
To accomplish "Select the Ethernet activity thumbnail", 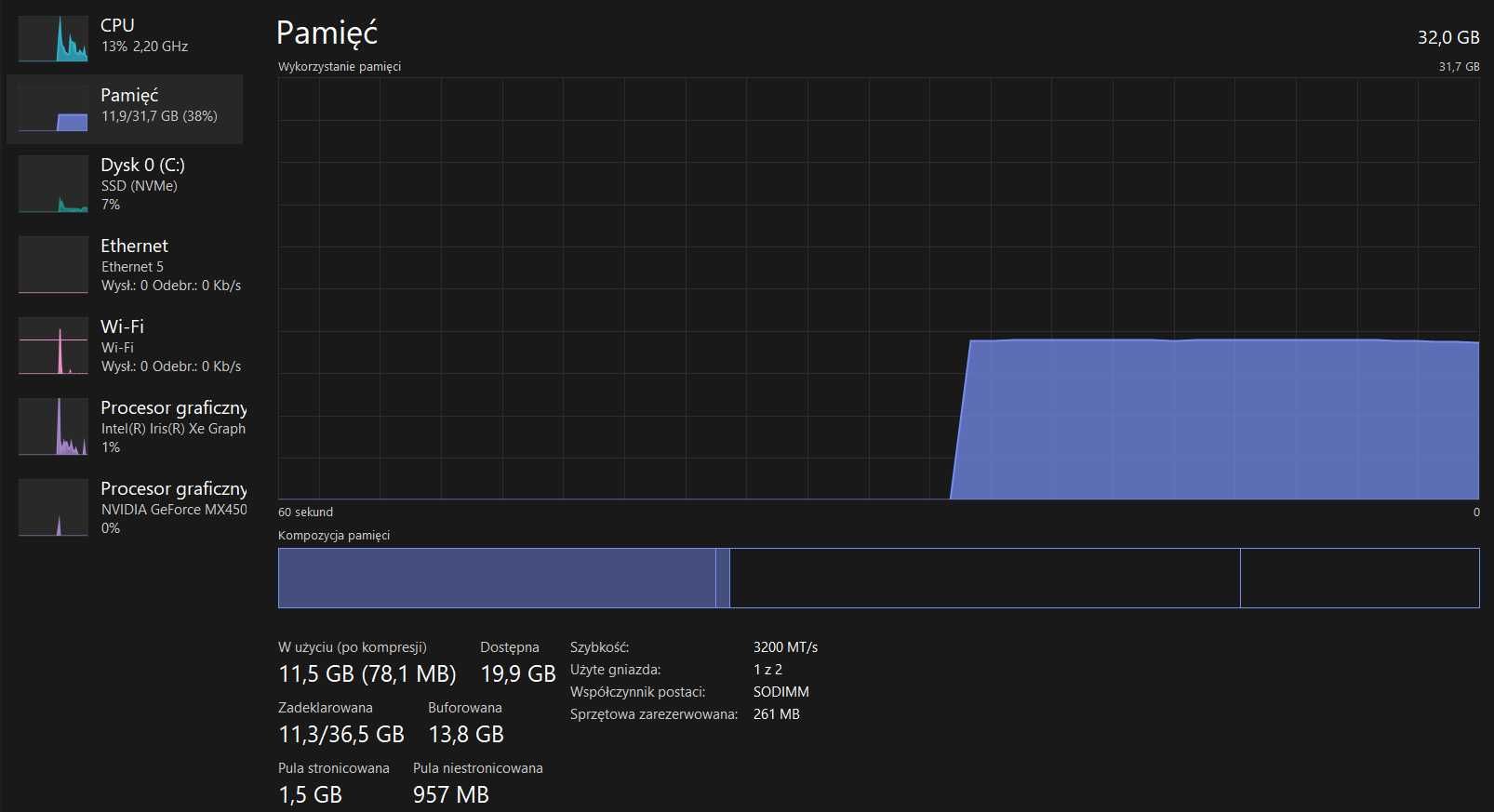I will point(53,265).
